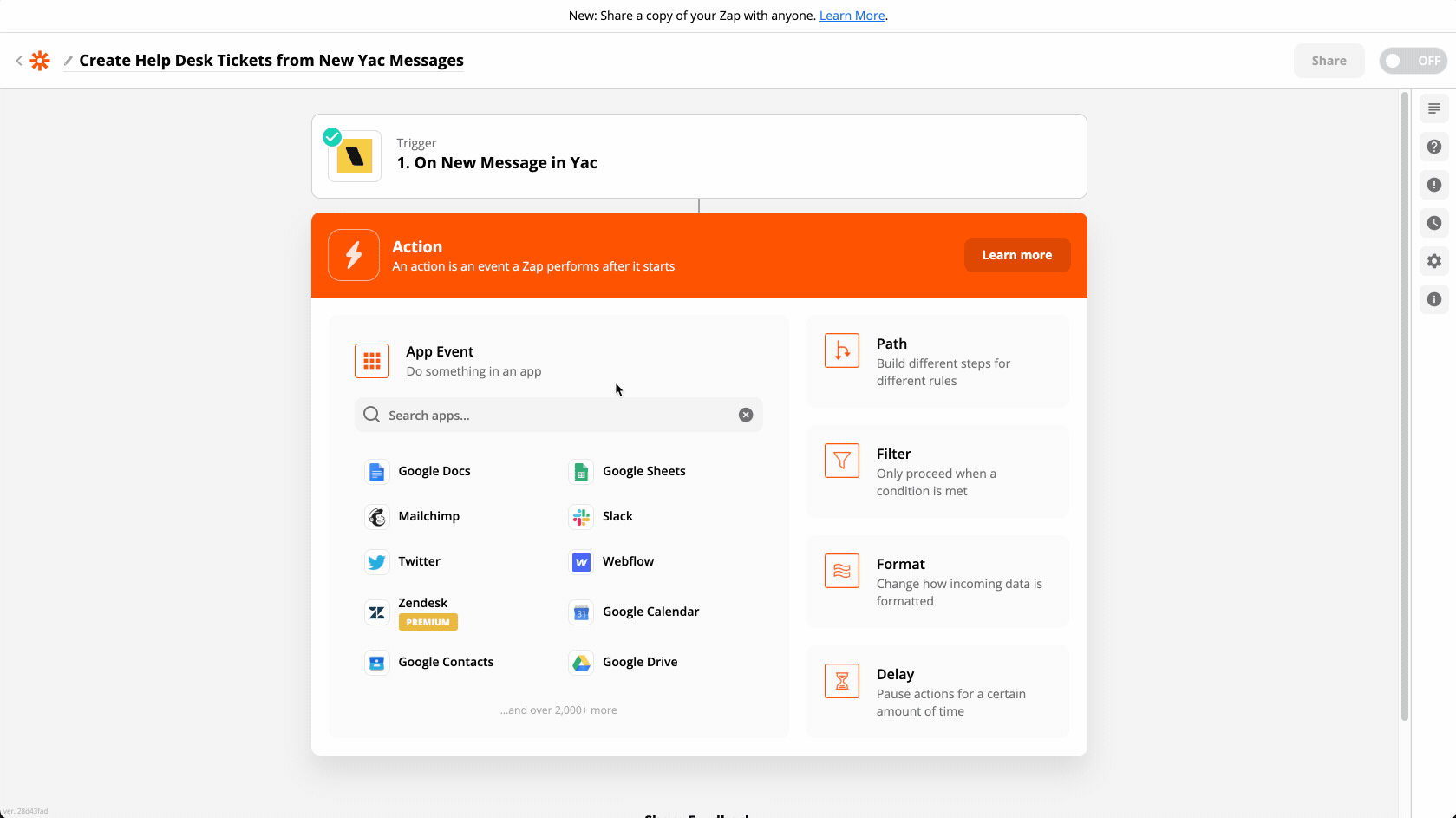Edit the Zap title text
The image size is (1456, 818).
[271, 61]
